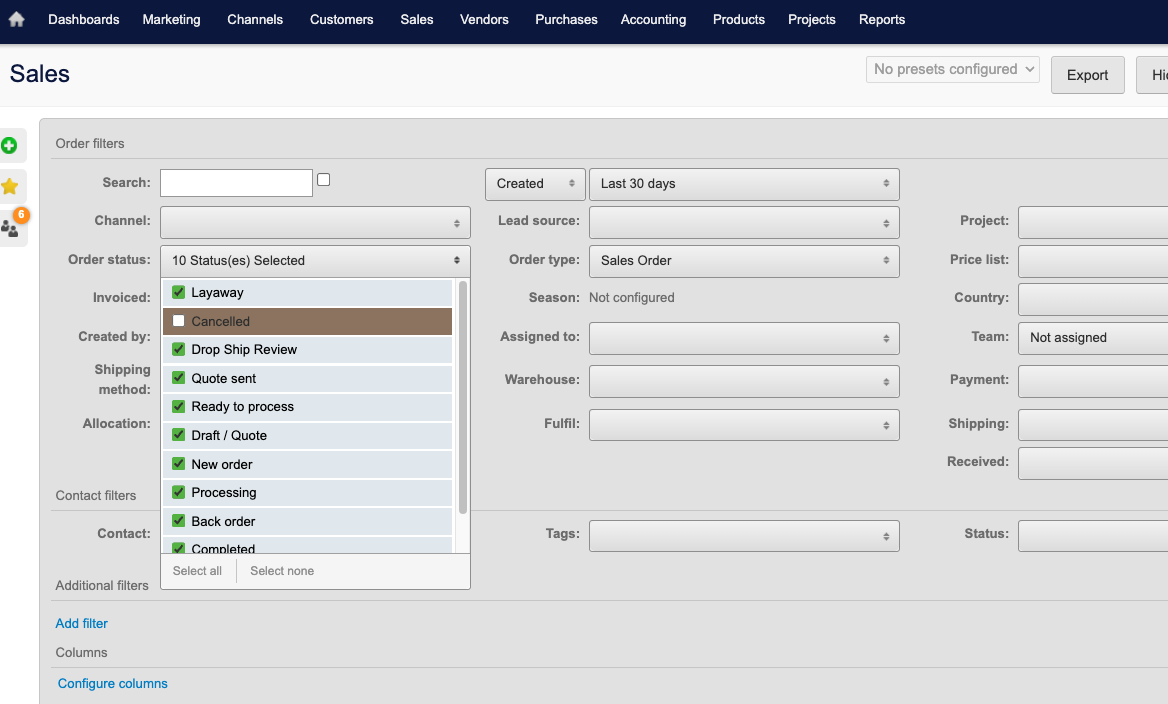Click Select all in the status list
The width and height of the screenshot is (1168, 704).
(x=197, y=570)
